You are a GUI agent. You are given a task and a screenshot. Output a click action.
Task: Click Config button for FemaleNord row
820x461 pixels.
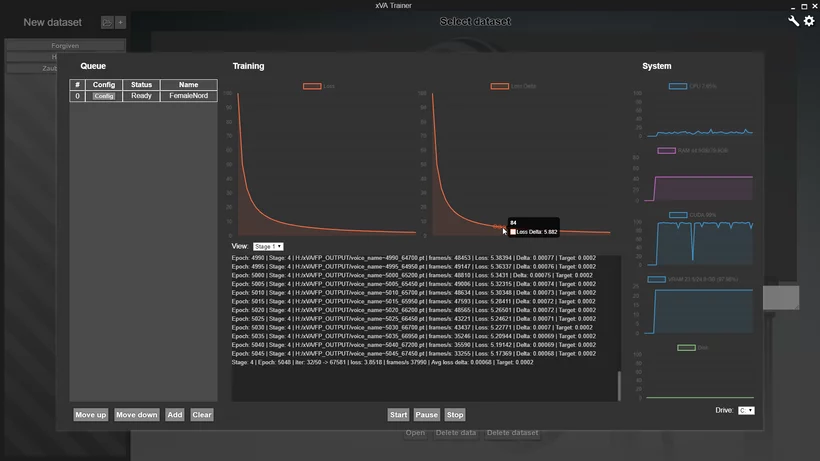104,96
